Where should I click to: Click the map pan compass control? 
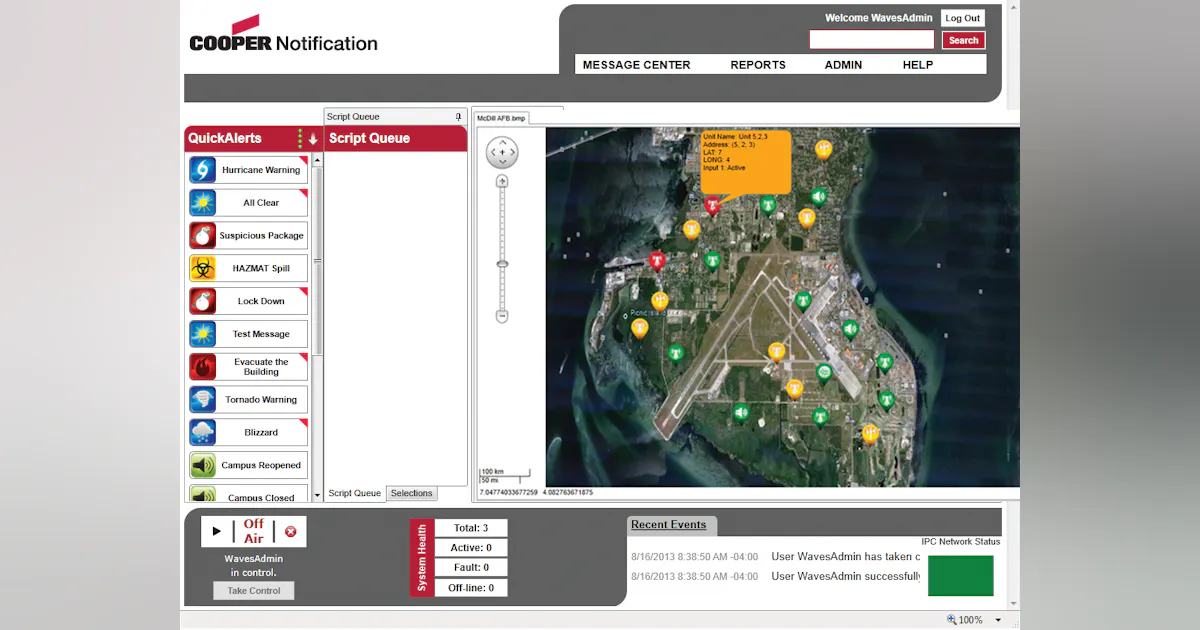[502, 153]
